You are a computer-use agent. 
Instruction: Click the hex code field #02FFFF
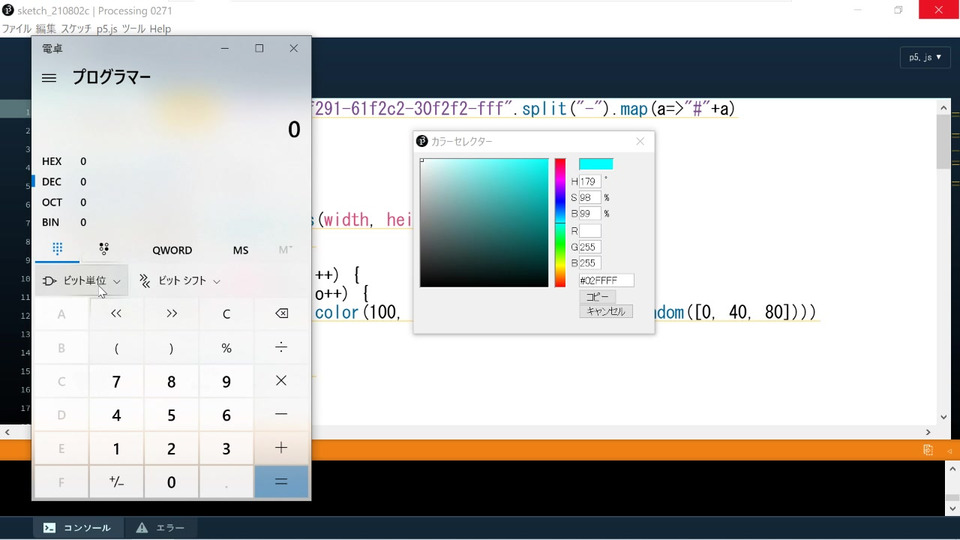[606, 280]
